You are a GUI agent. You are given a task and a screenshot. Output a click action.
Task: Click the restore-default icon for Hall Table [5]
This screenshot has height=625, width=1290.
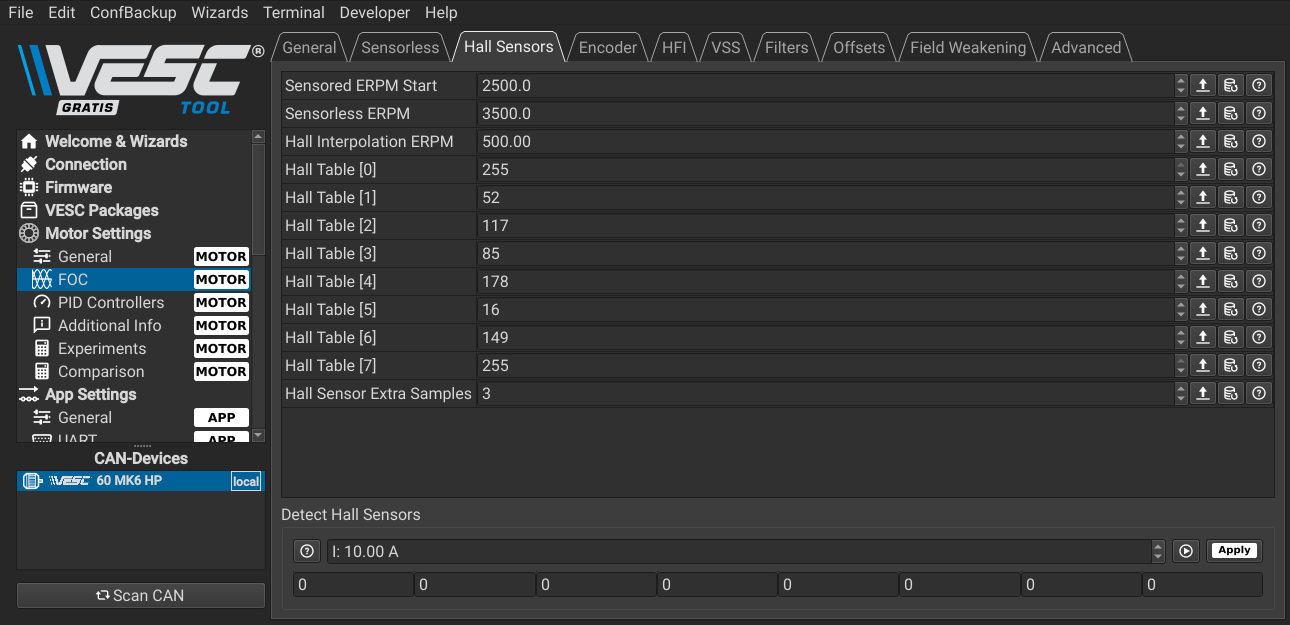tap(1231, 310)
